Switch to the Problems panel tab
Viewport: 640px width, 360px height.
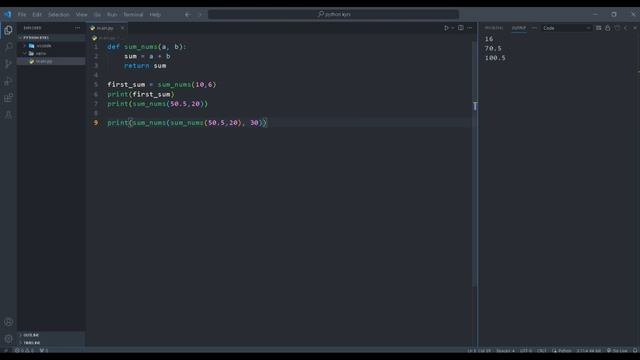493,28
